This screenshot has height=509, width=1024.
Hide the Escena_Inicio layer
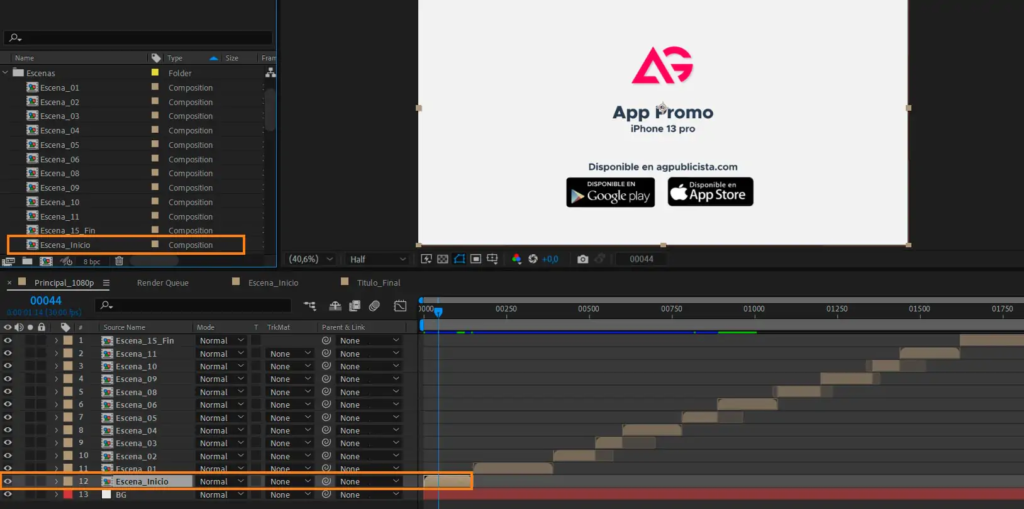(x=8, y=482)
